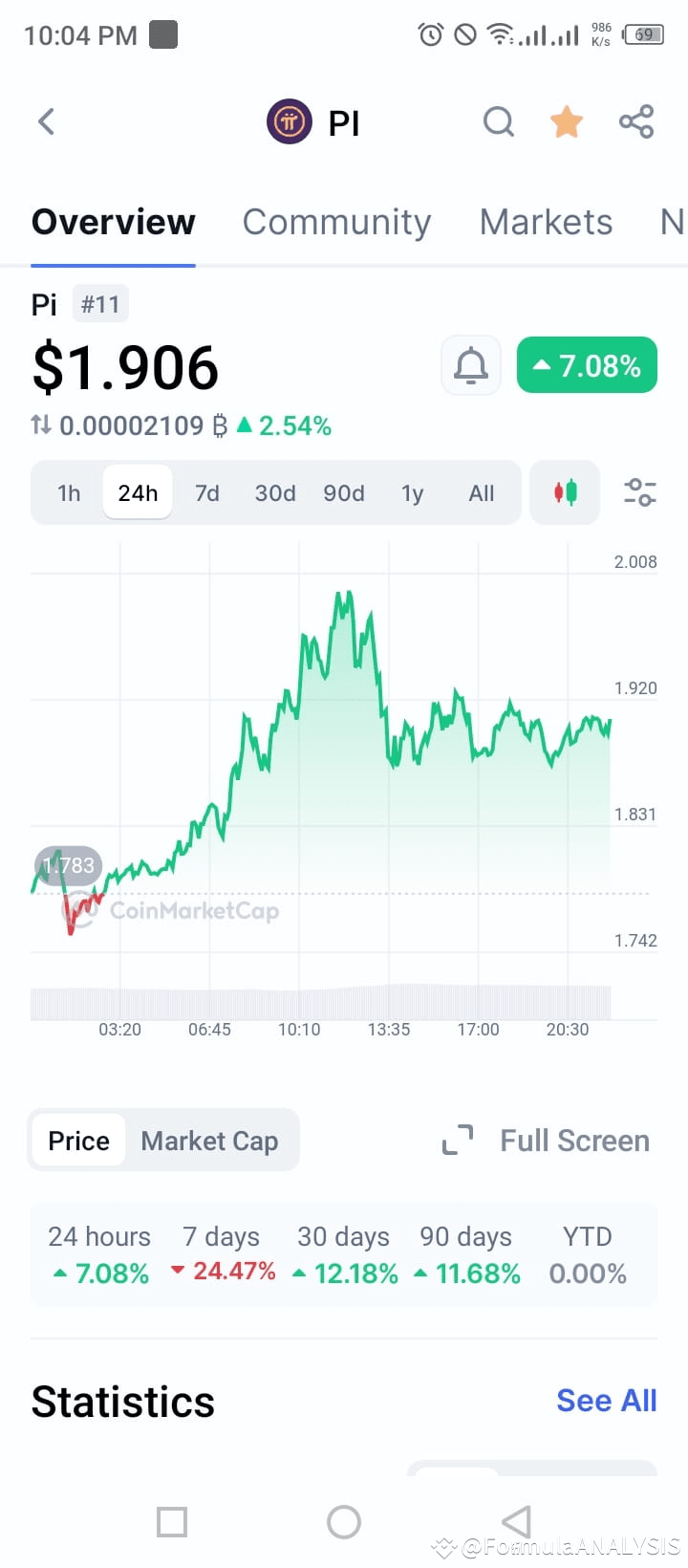The height and width of the screenshot is (1568, 688).
Task: Open See All statistics
Action: 607,1401
